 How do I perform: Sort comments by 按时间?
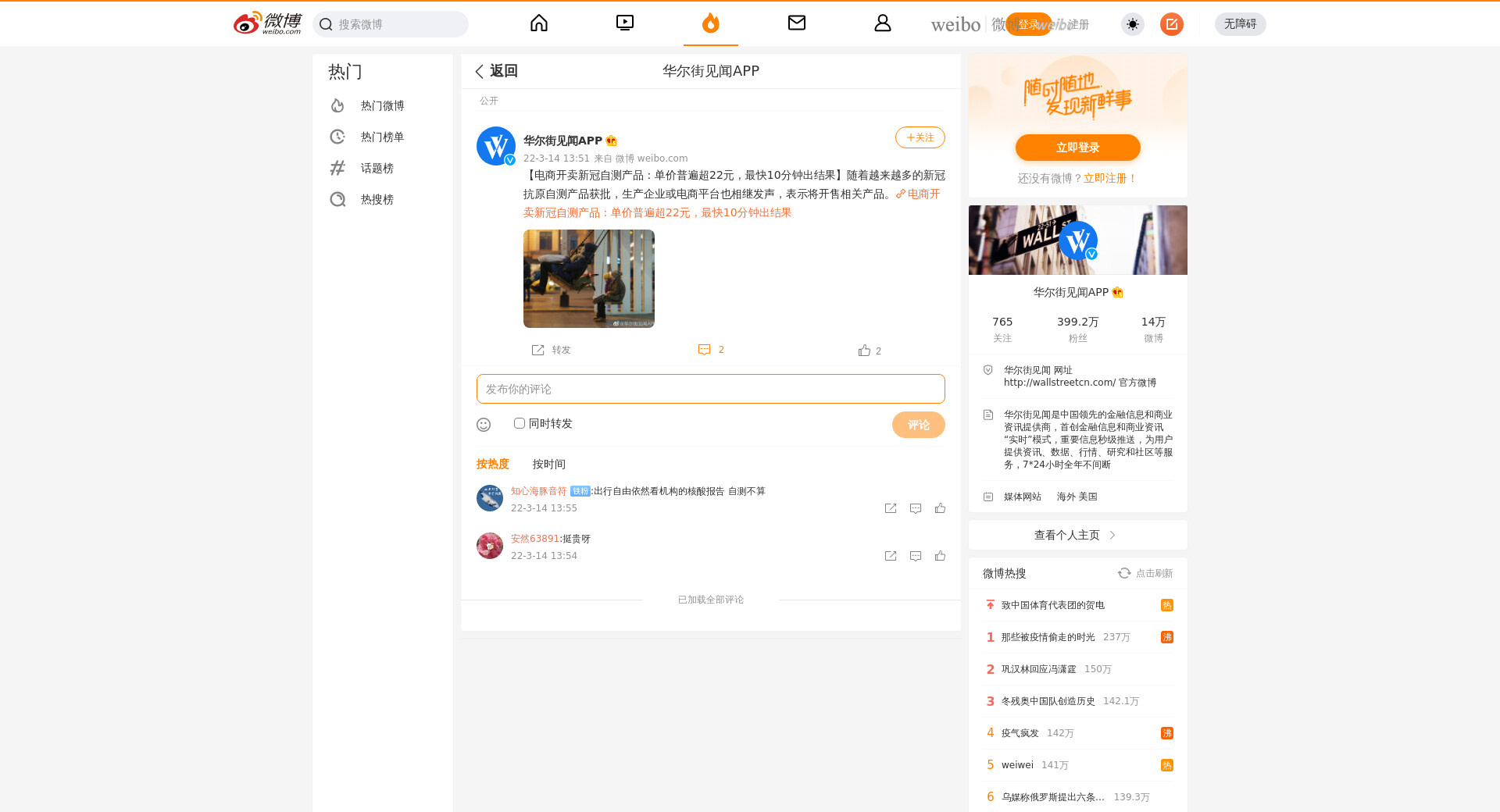click(549, 464)
